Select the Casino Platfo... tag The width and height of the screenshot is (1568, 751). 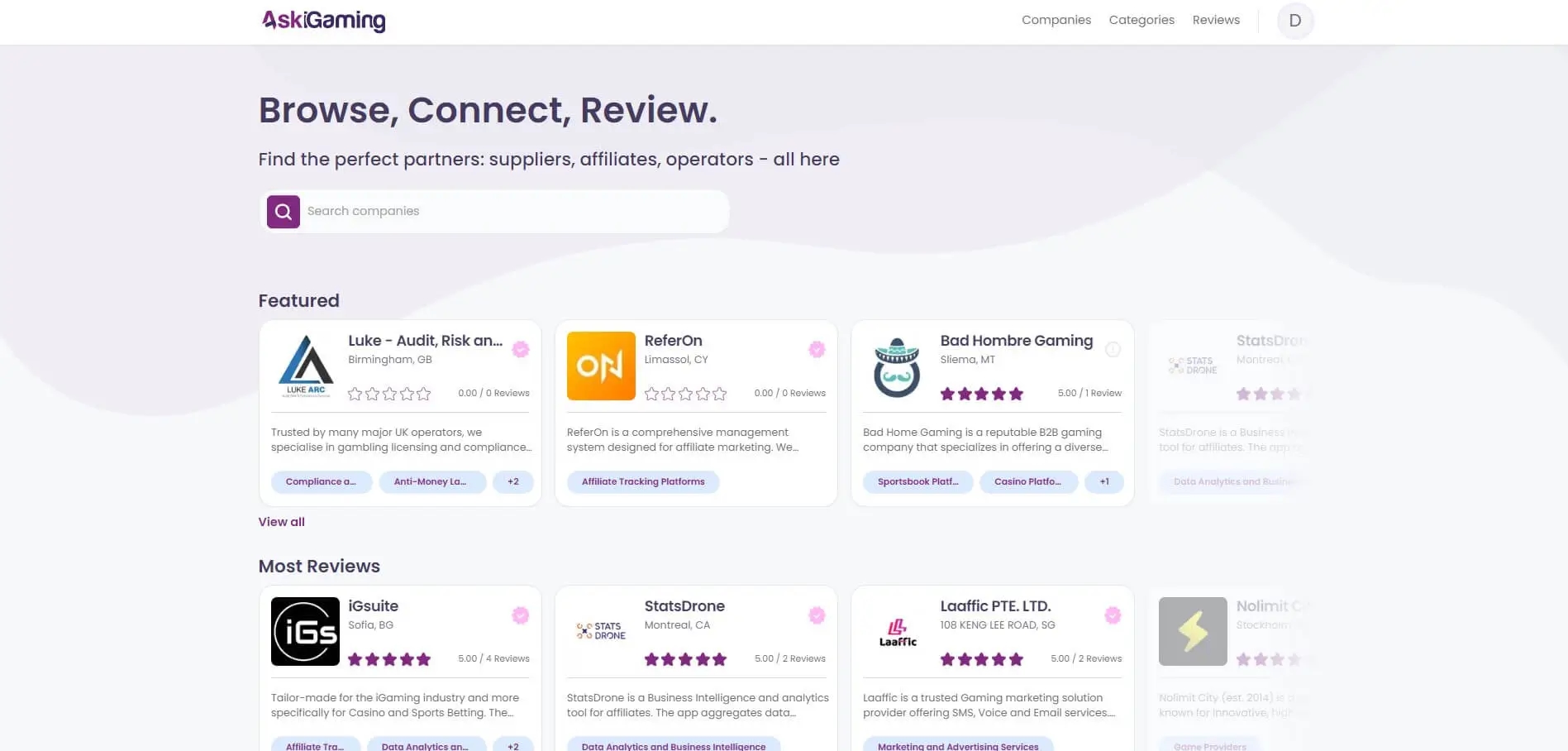(1027, 482)
